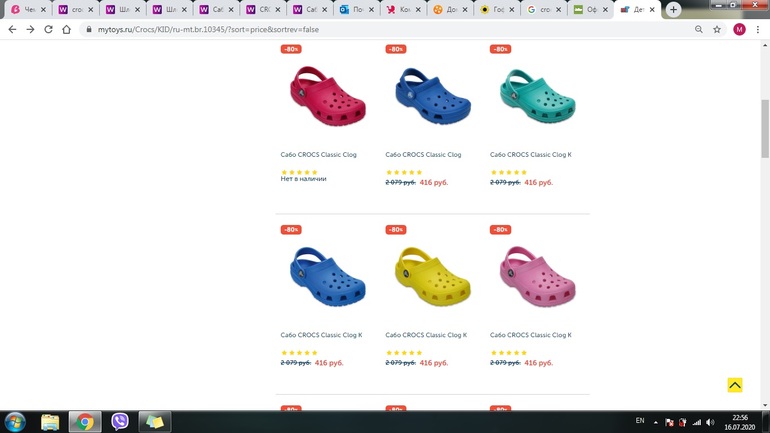
Task: Click the browser back arrow
Action: click(x=12, y=30)
